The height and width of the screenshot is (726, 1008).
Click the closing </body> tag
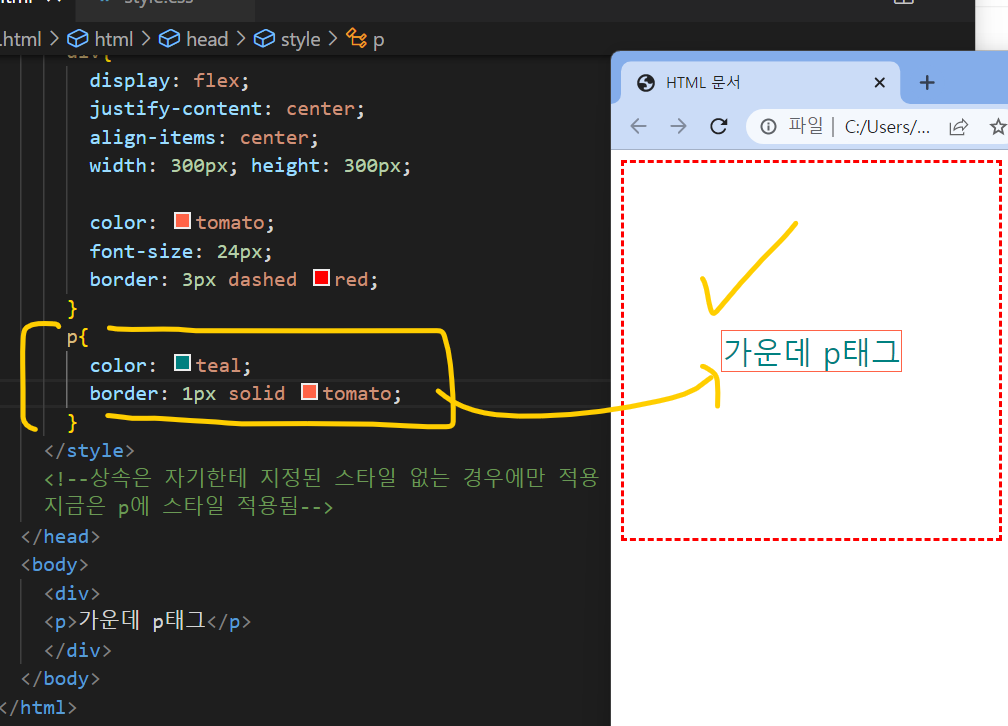coord(60,678)
